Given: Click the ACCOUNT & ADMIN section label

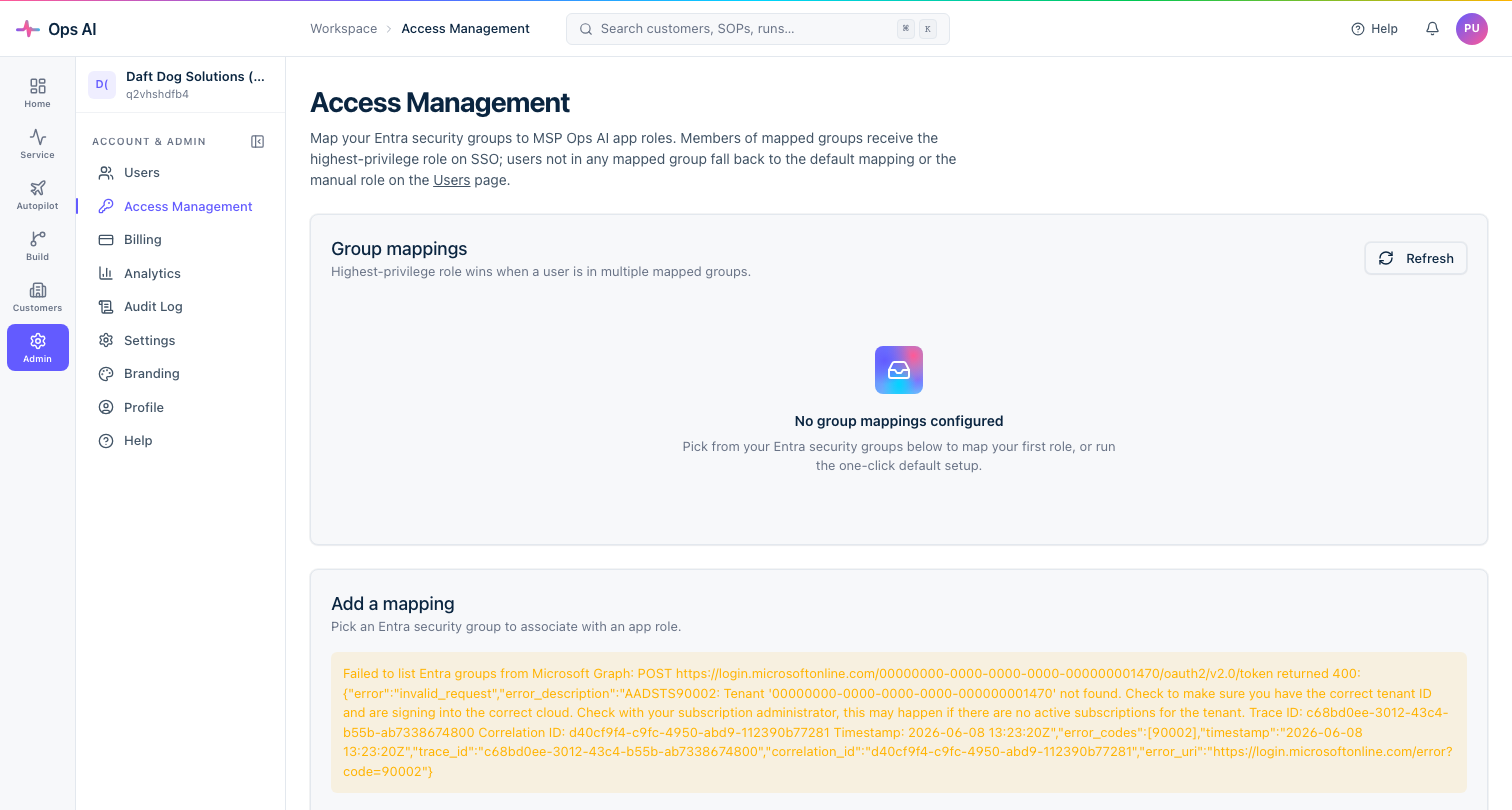Looking at the screenshot, I should click(149, 142).
